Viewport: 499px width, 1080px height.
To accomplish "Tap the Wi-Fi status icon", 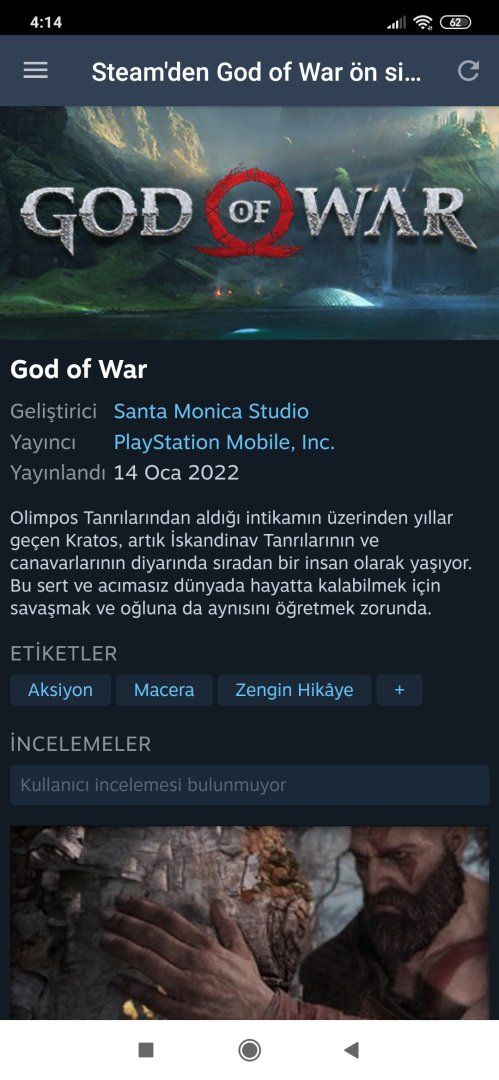I will coord(422,22).
